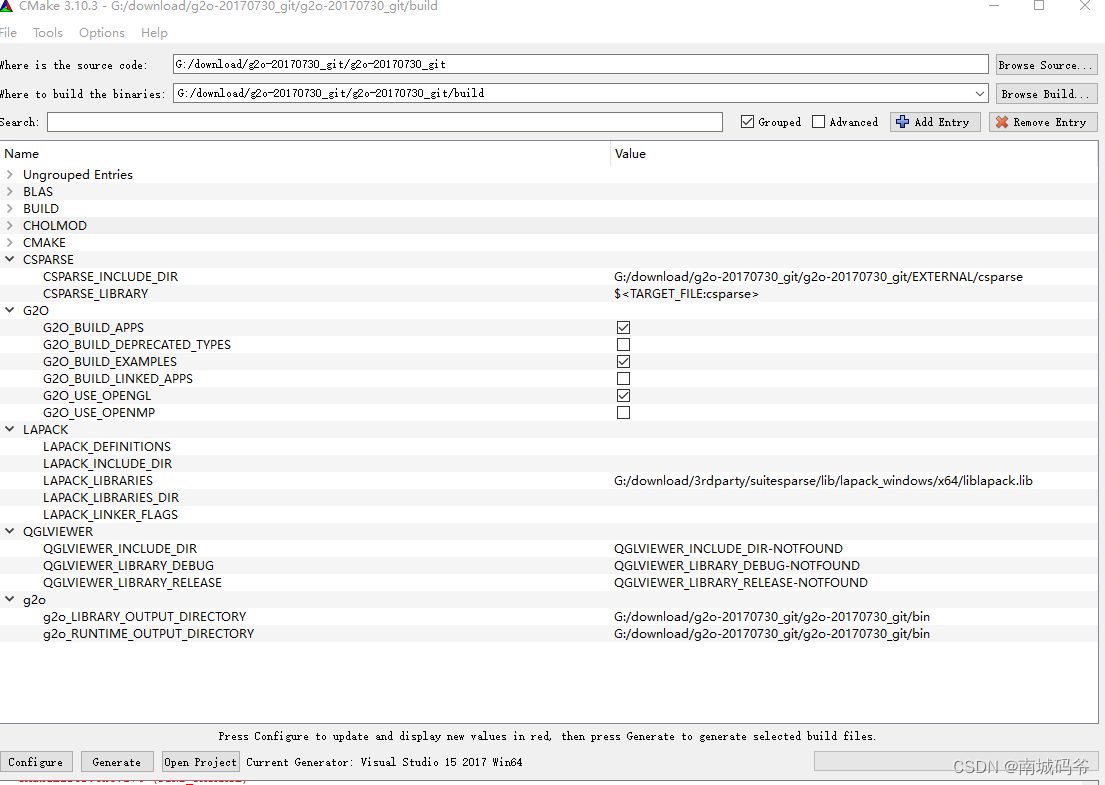Click g2o_LIBRARY_OUTPUT_DIRECTORY bin path value
The width and height of the screenshot is (1105, 785).
tap(772, 617)
